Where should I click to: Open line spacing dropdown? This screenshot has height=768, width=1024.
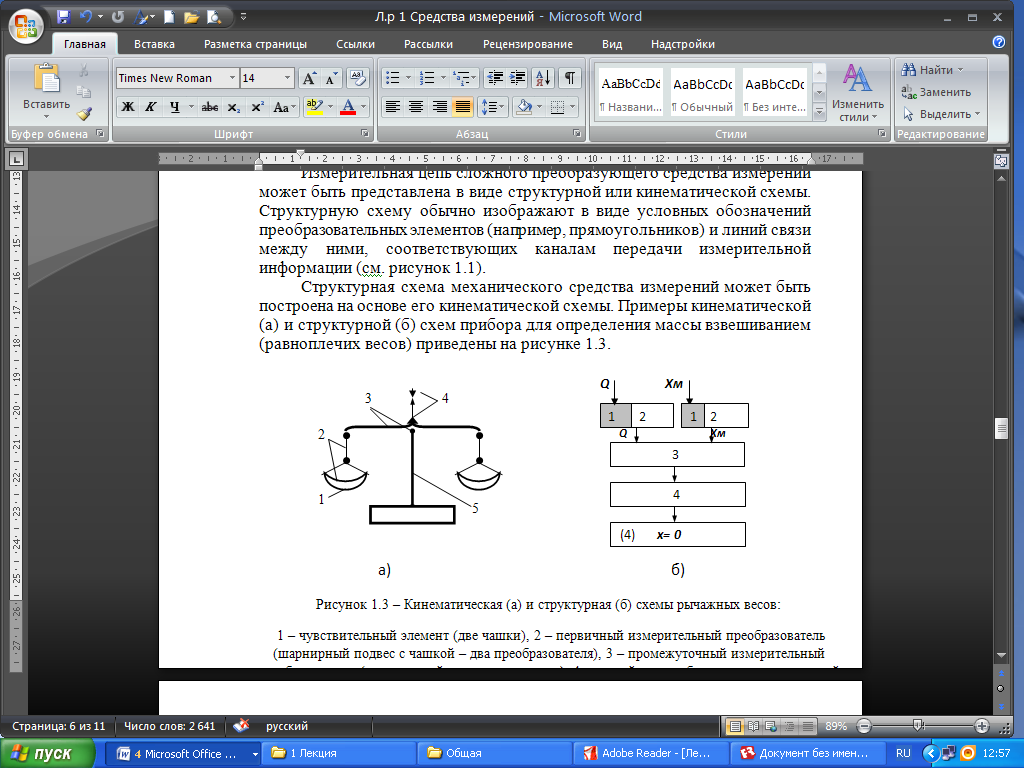point(493,106)
